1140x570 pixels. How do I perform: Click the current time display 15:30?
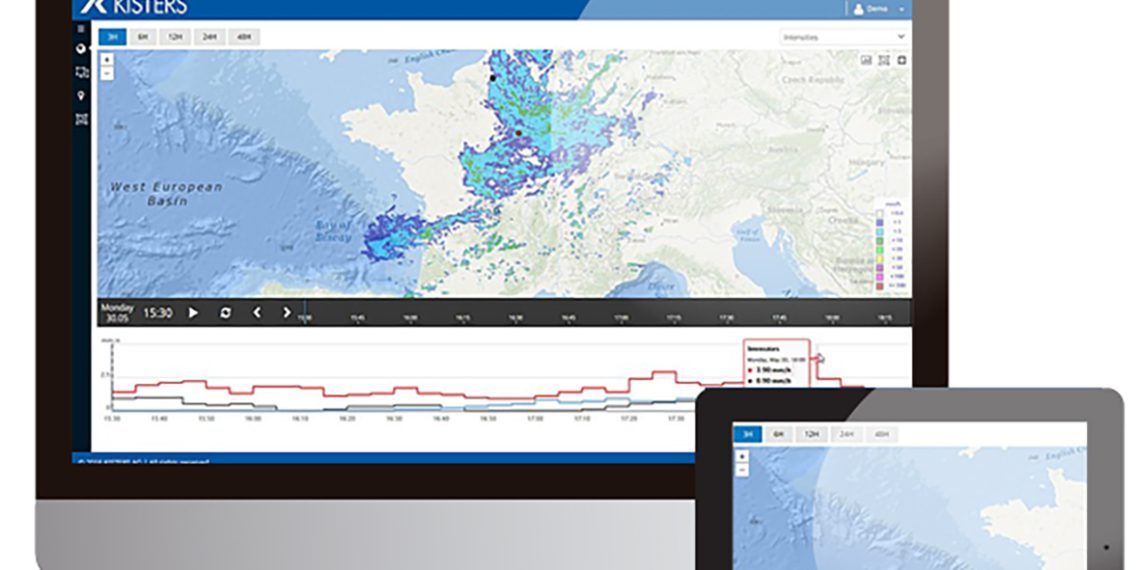(x=157, y=313)
